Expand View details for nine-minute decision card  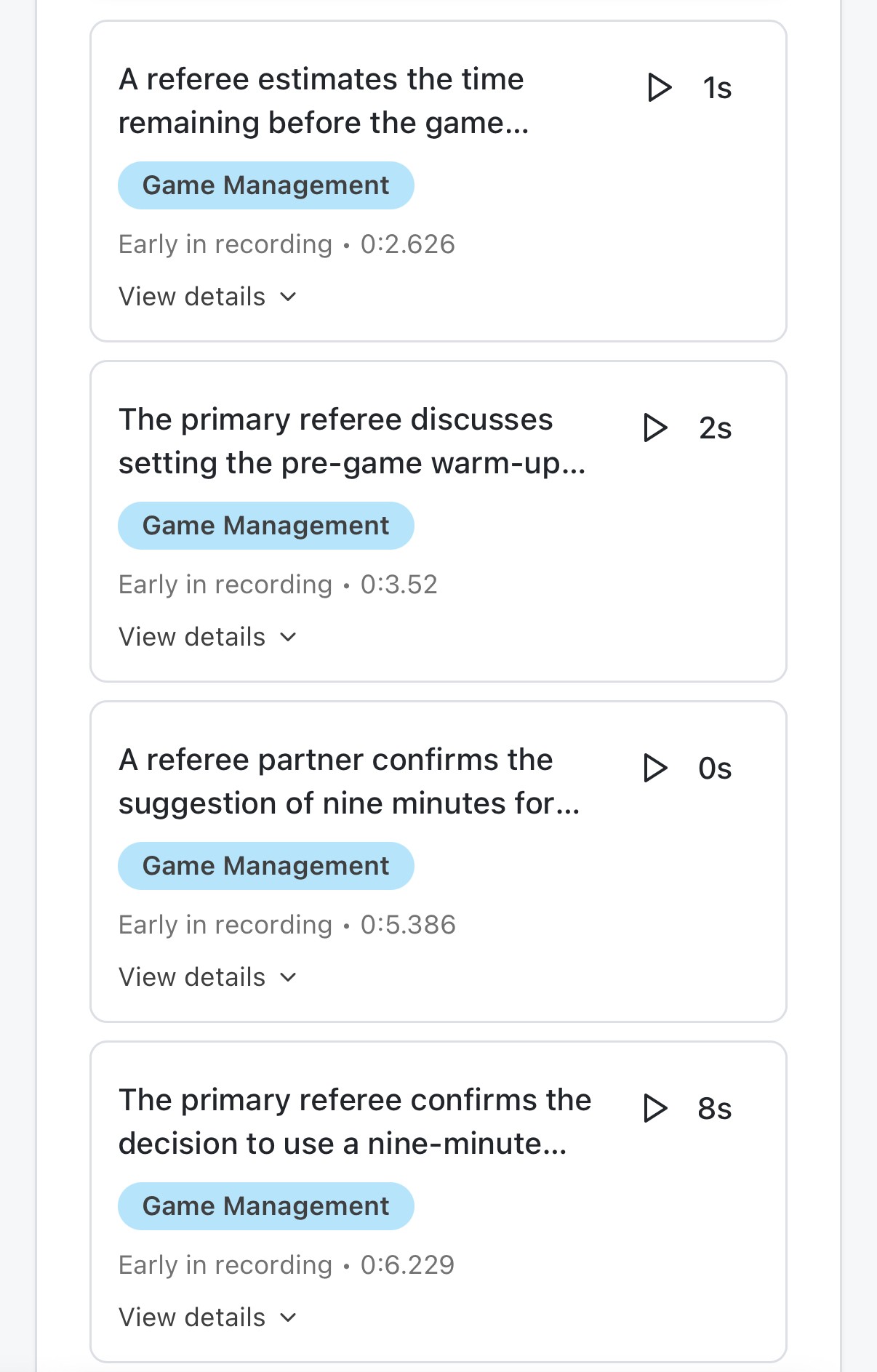207,1317
